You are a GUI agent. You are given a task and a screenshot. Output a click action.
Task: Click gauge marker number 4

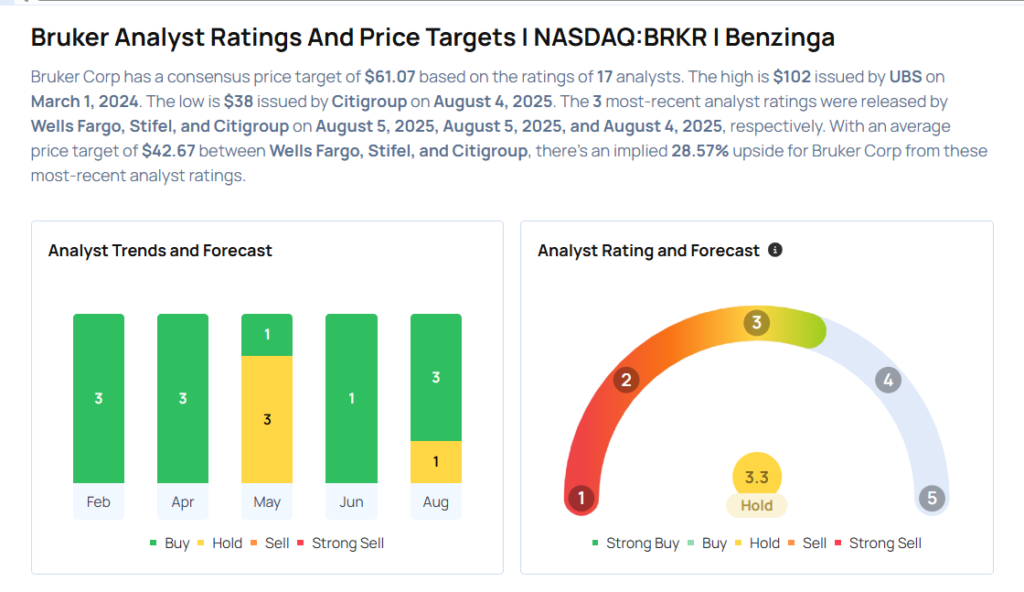pos(888,380)
